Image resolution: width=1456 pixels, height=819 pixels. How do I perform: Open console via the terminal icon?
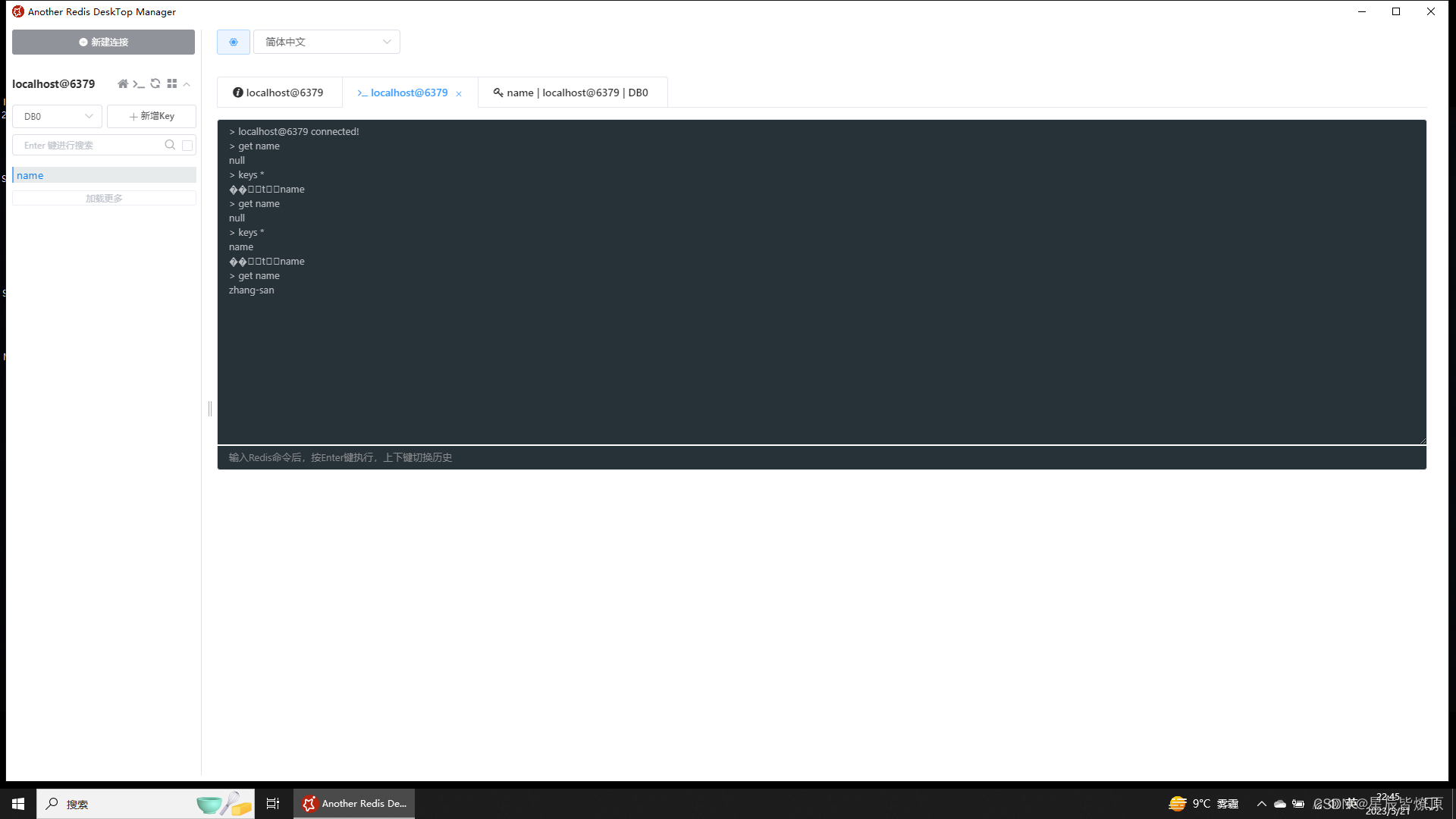139,84
